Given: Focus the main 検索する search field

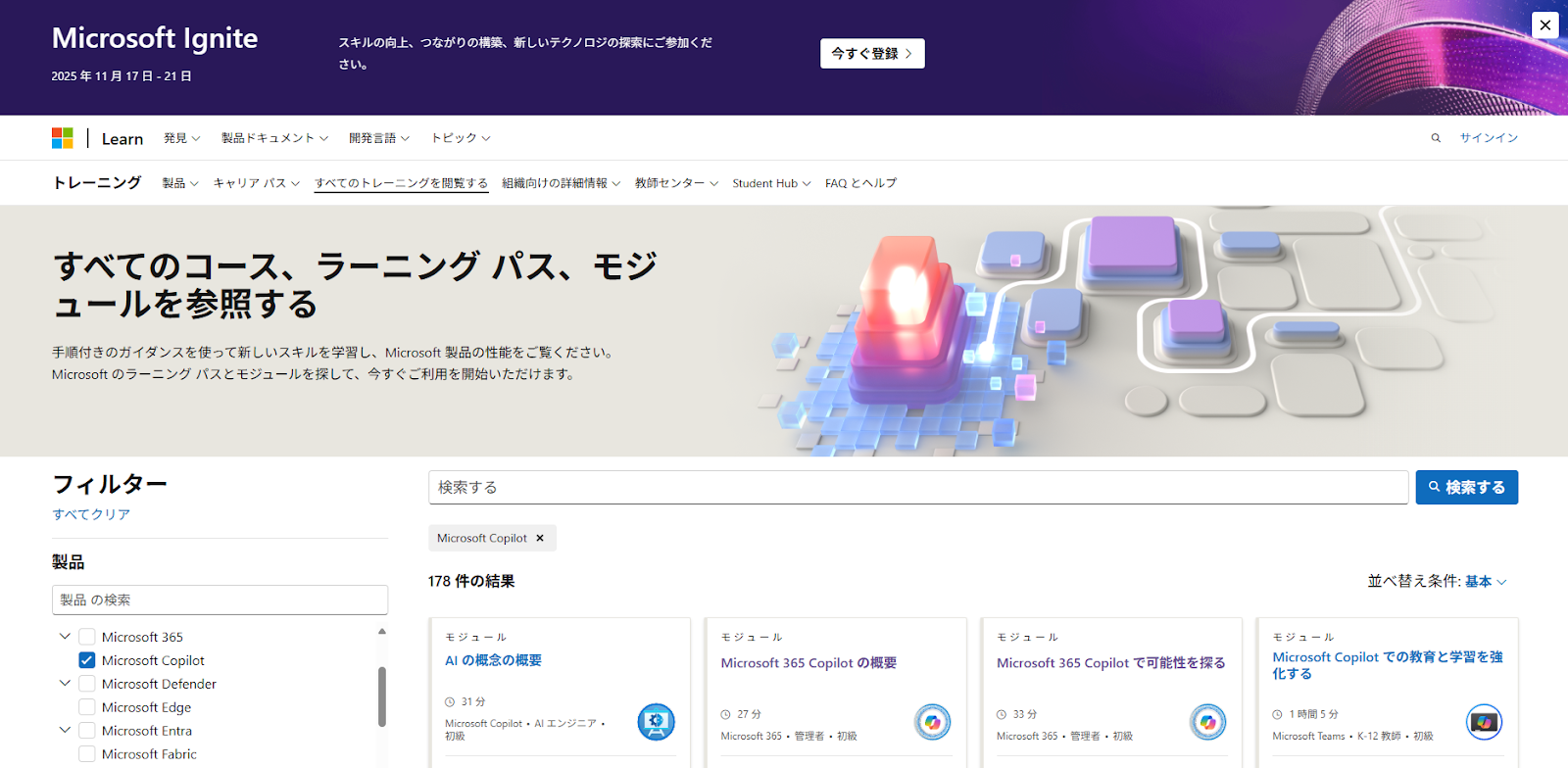Looking at the screenshot, I should (918, 488).
